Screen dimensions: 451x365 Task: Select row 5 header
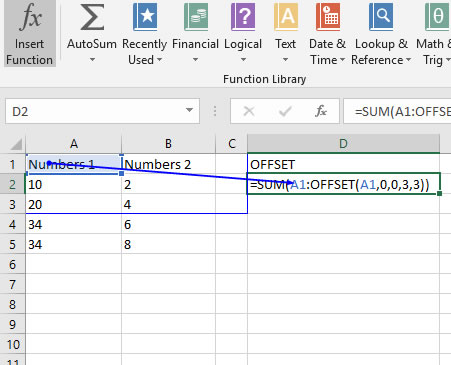click(x=13, y=244)
